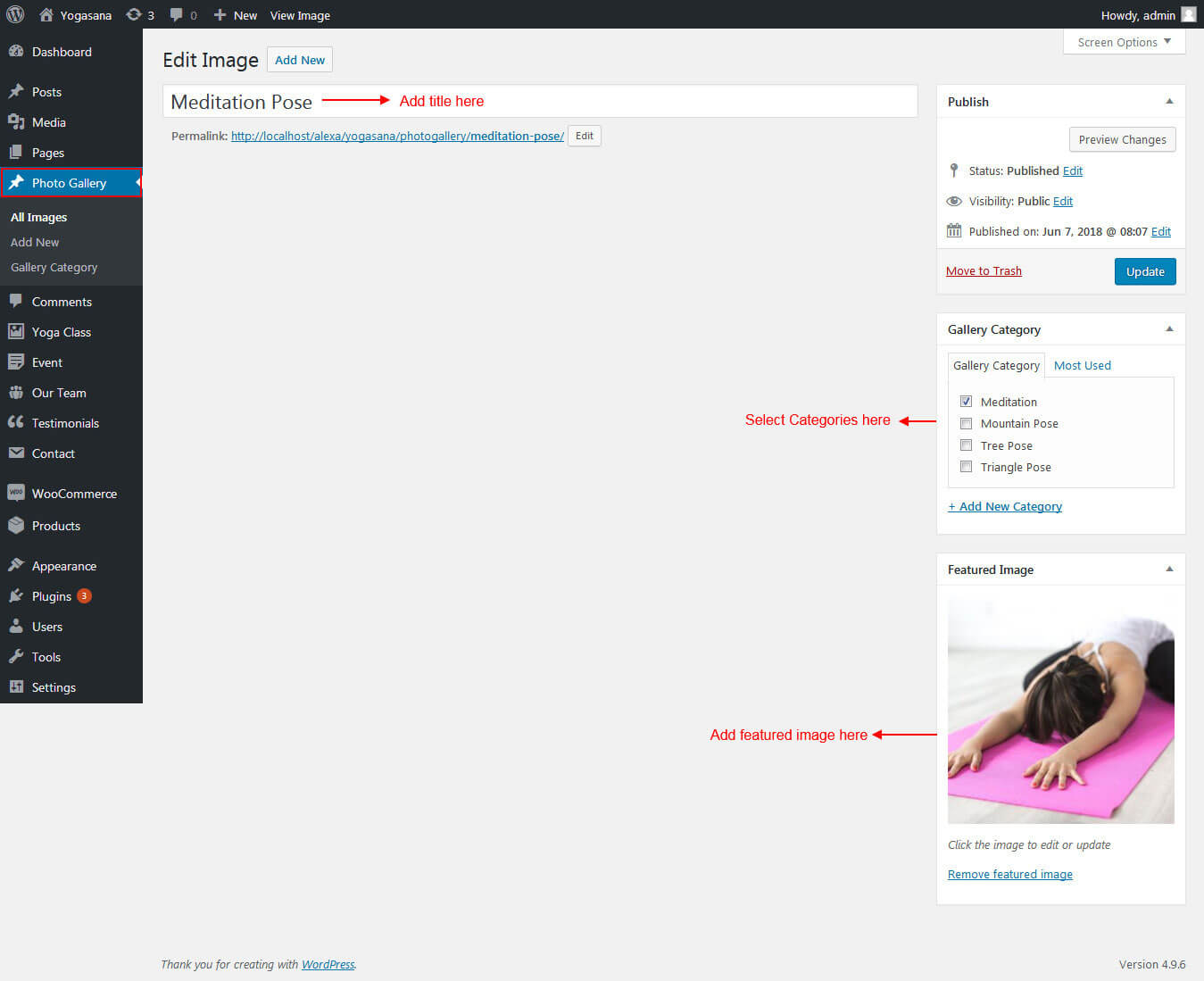
Task: Click the Preview Changes button
Action: click(x=1122, y=139)
